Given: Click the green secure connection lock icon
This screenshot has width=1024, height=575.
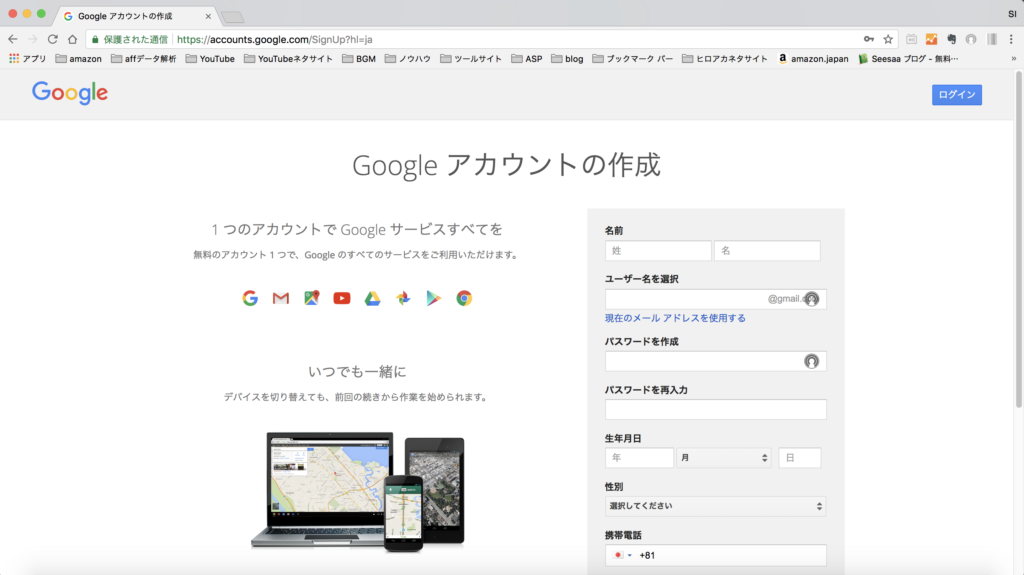Looking at the screenshot, I should tap(95, 39).
